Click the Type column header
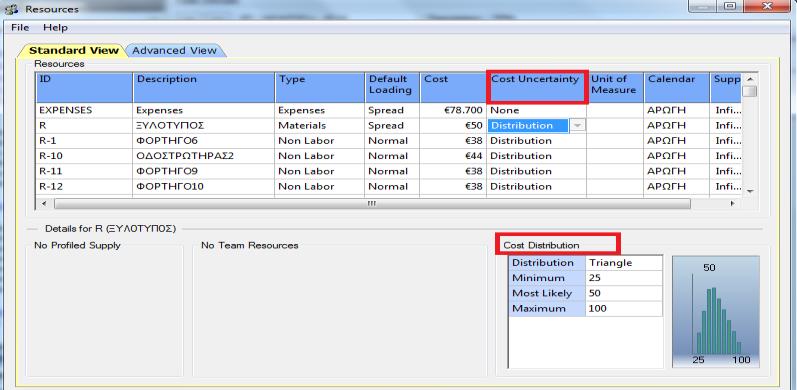Screen dimensions: 797x390 pos(320,87)
